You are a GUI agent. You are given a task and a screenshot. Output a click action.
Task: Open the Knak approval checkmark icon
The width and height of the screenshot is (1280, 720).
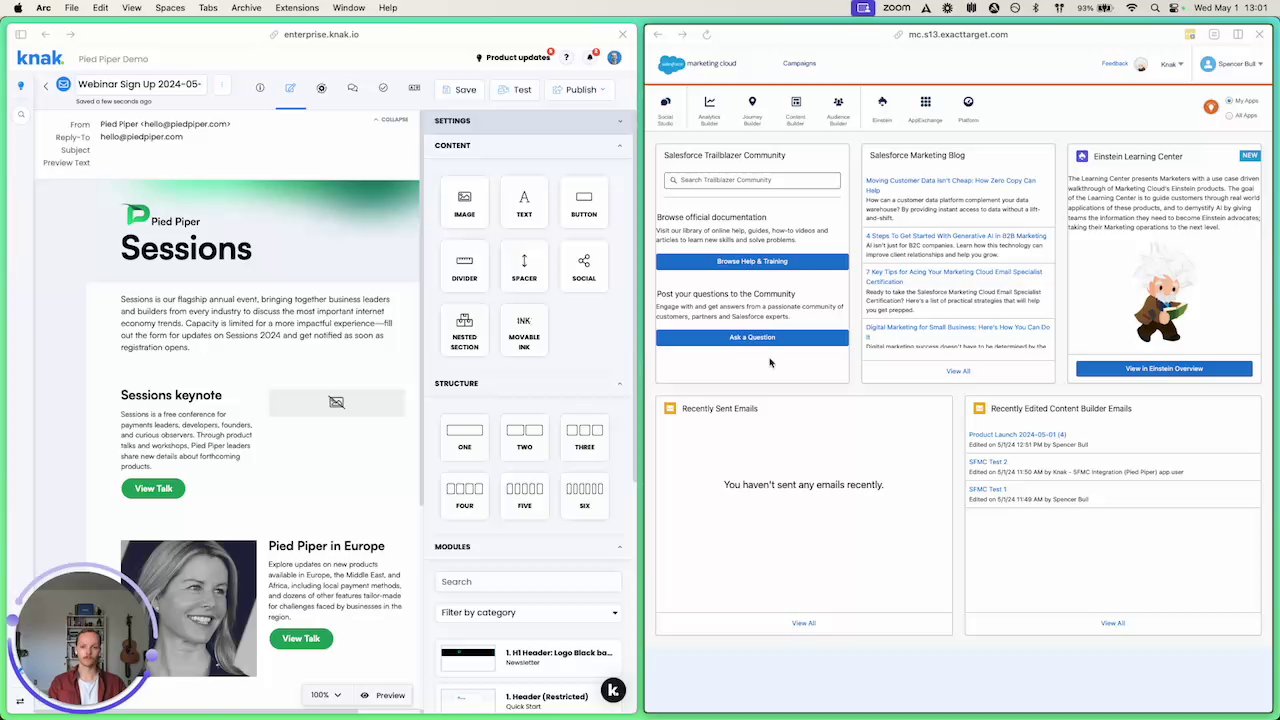click(383, 88)
